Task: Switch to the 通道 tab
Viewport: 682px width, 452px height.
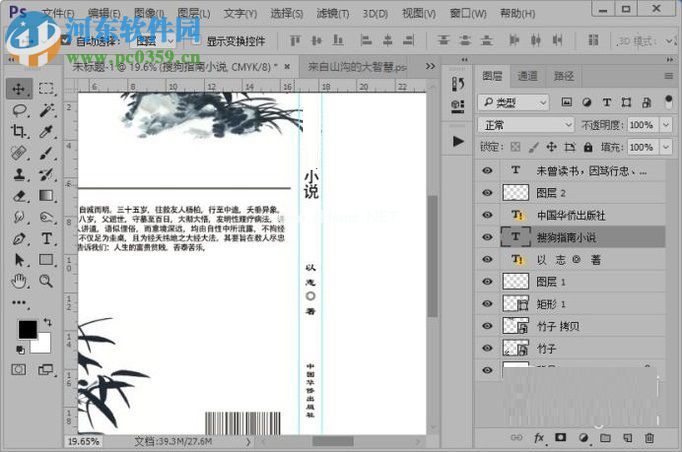Action: click(527, 77)
